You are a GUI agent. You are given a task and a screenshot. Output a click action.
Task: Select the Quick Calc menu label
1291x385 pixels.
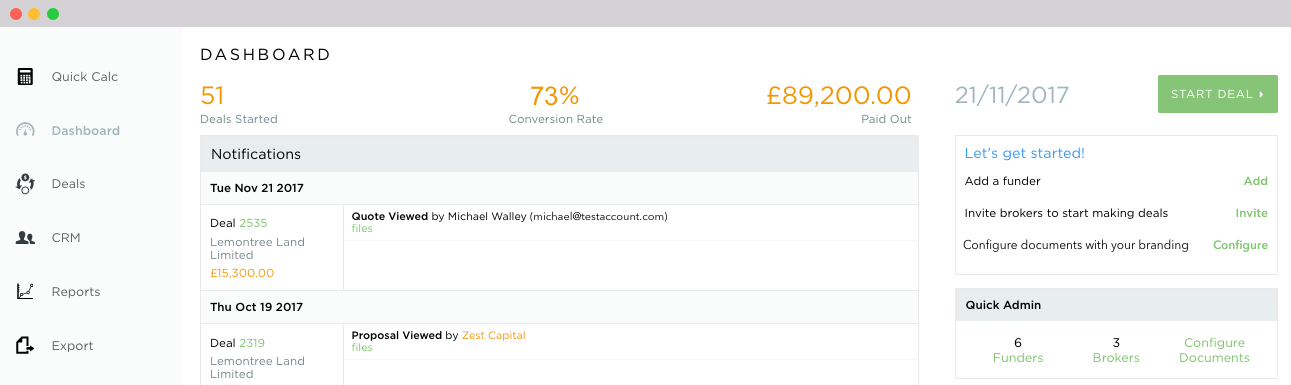(x=85, y=77)
